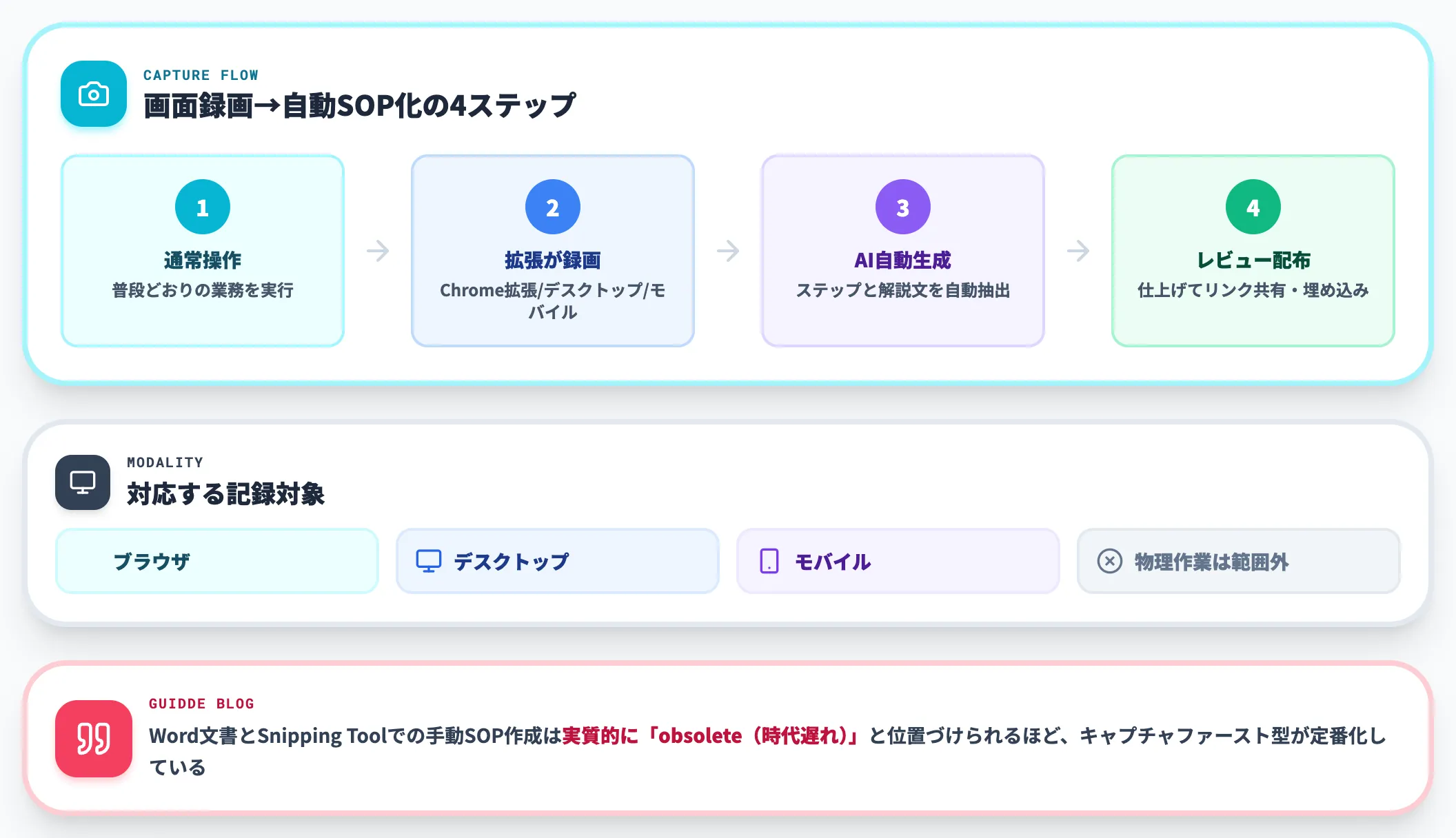Click the blue numbered circle 2 badge

pyautogui.click(x=553, y=207)
